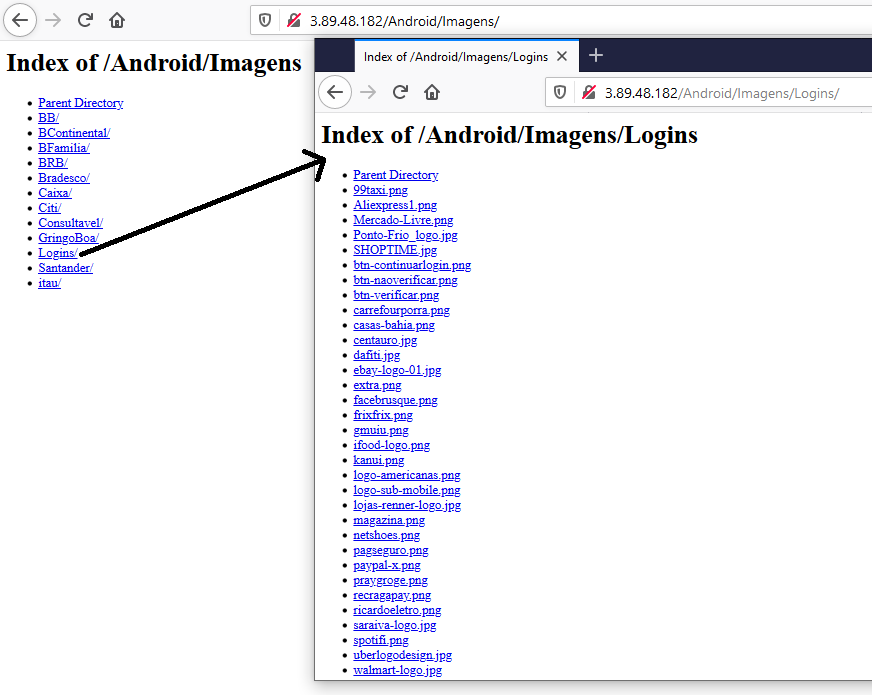Open the Logins/ folder link
Image resolution: width=872 pixels, height=695 pixels.
point(57,253)
